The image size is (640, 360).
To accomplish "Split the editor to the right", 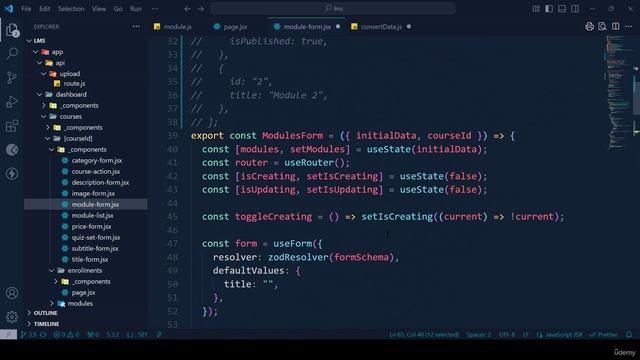I will click(x=616, y=27).
